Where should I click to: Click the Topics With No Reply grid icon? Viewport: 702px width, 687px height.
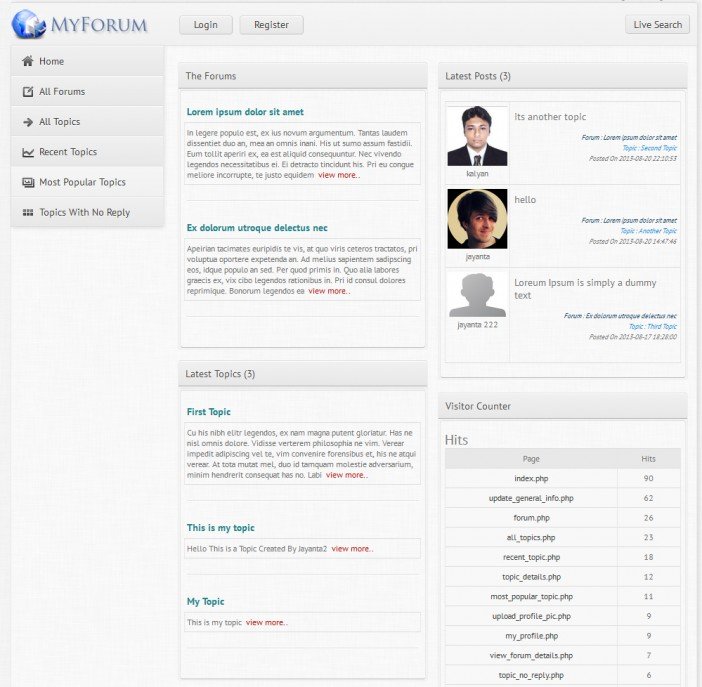click(x=27, y=213)
